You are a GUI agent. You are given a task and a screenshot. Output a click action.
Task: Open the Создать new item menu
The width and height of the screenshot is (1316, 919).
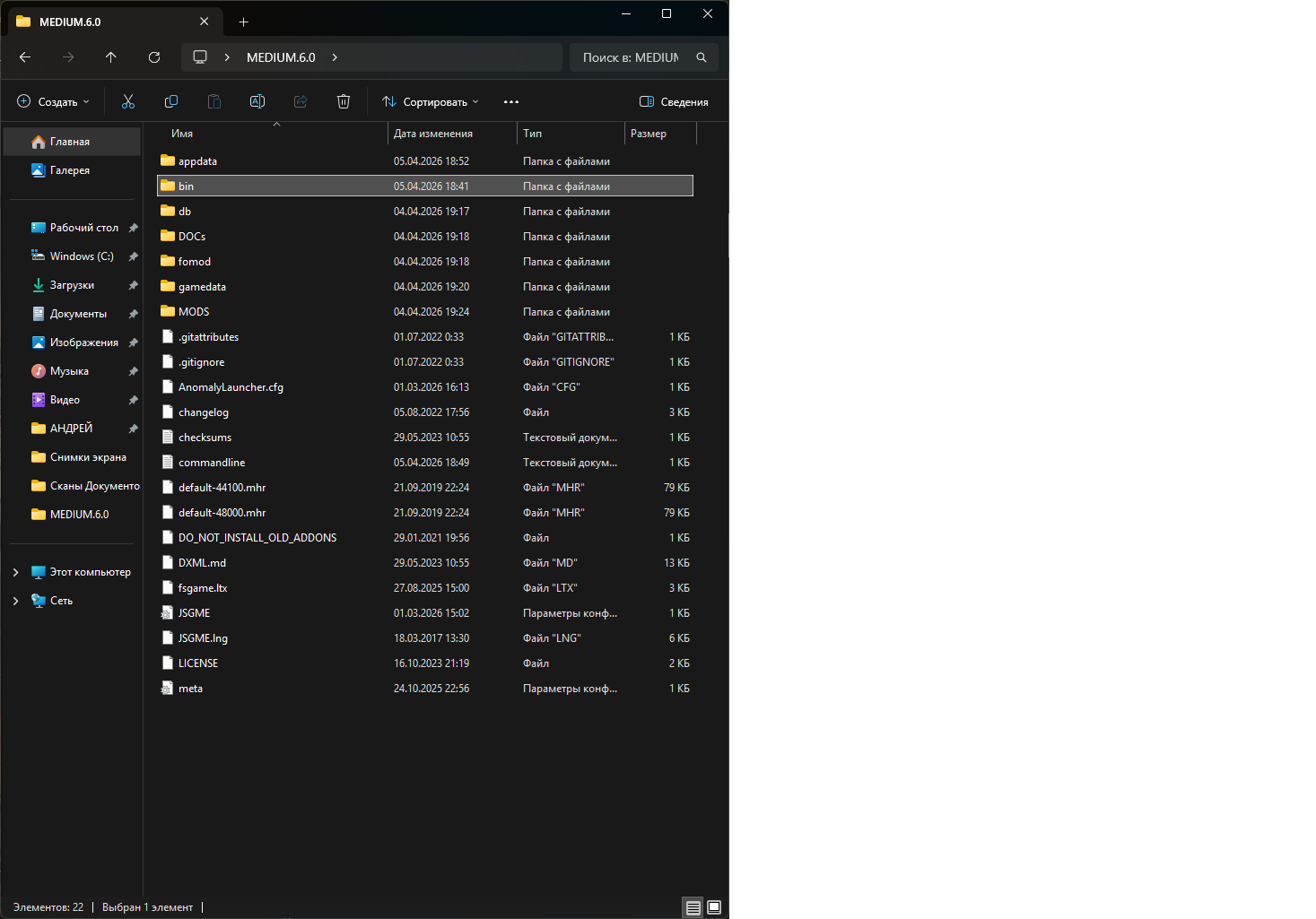54,102
